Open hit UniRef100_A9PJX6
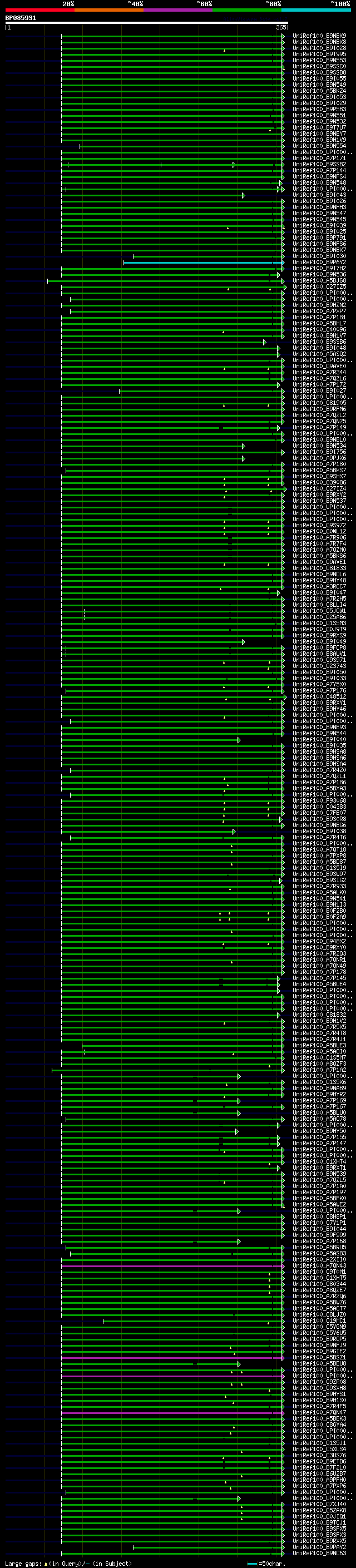This screenshot has width=356, height=1568. [x=319, y=458]
